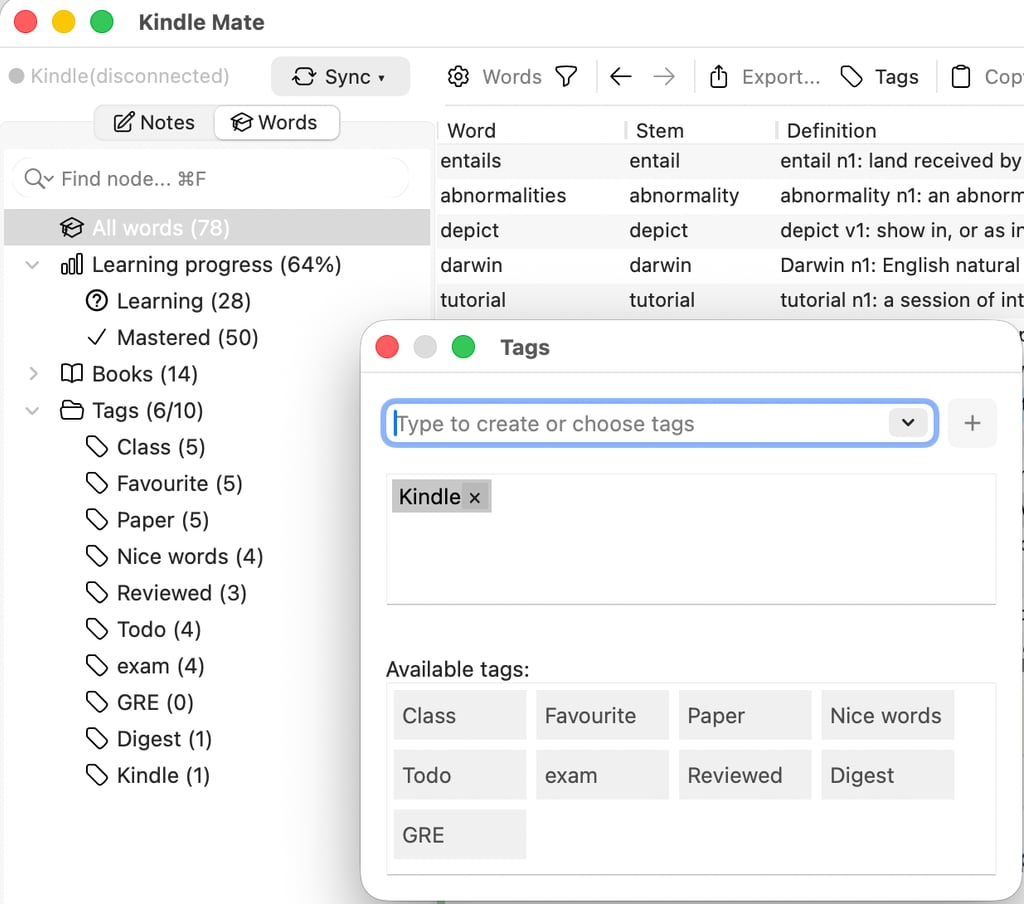The width and height of the screenshot is (1024, 904).
Task: Focus the Find node search field
Action: tap(220, 179)
